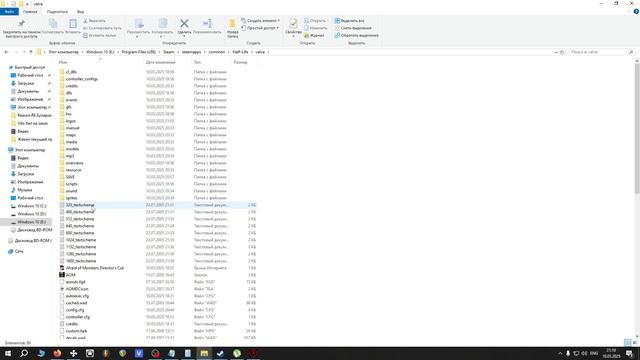Click Вырезать cut in ribbon
Image resolution: width=640 pixels, height=360 pixels.
click(94, 21)
